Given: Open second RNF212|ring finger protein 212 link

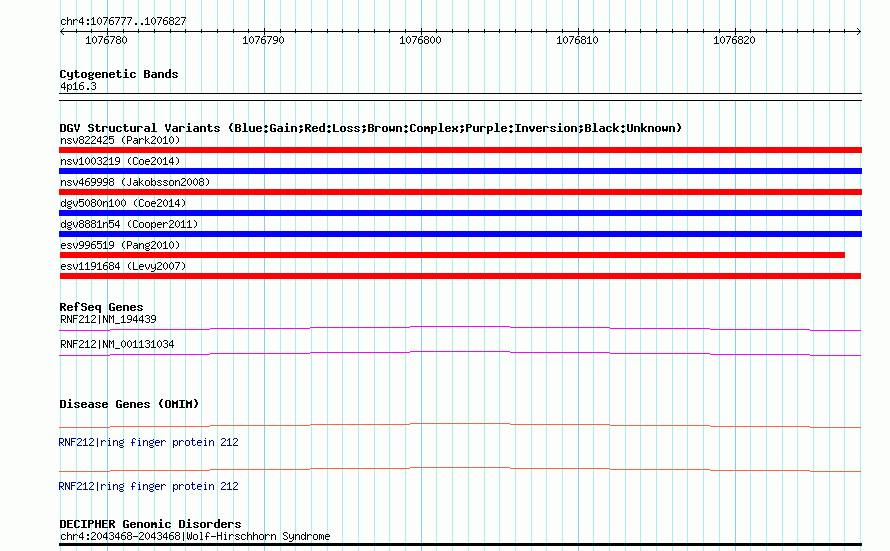Looking at the screenshot, I should pos(148,486).
